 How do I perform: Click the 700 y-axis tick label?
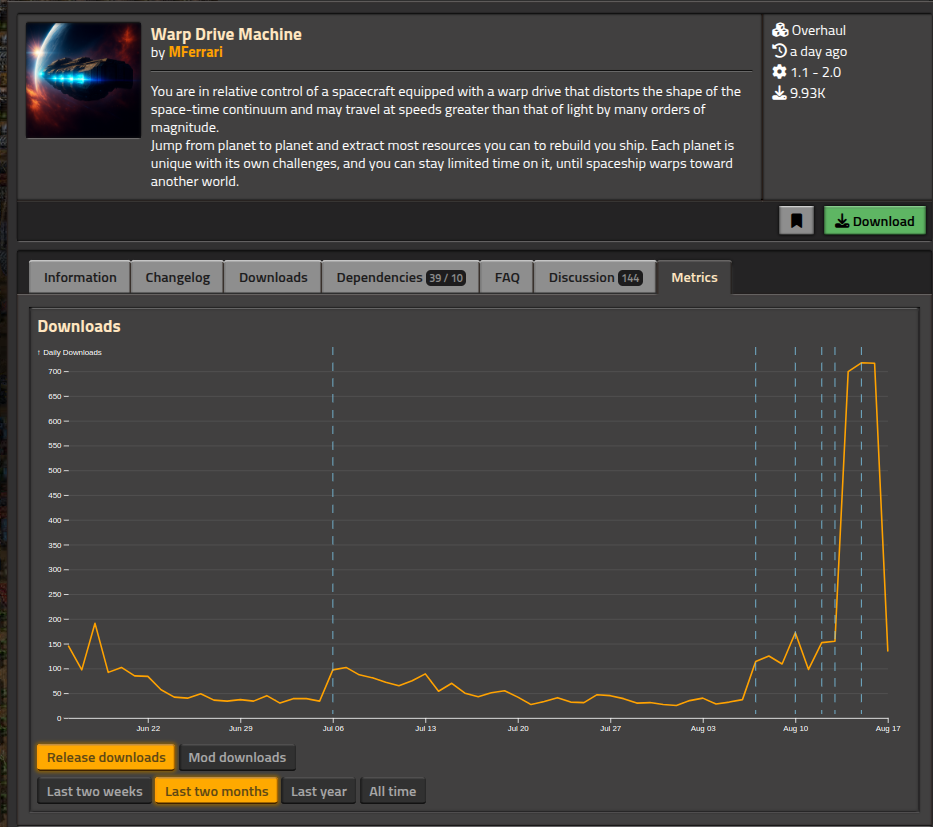55,371
